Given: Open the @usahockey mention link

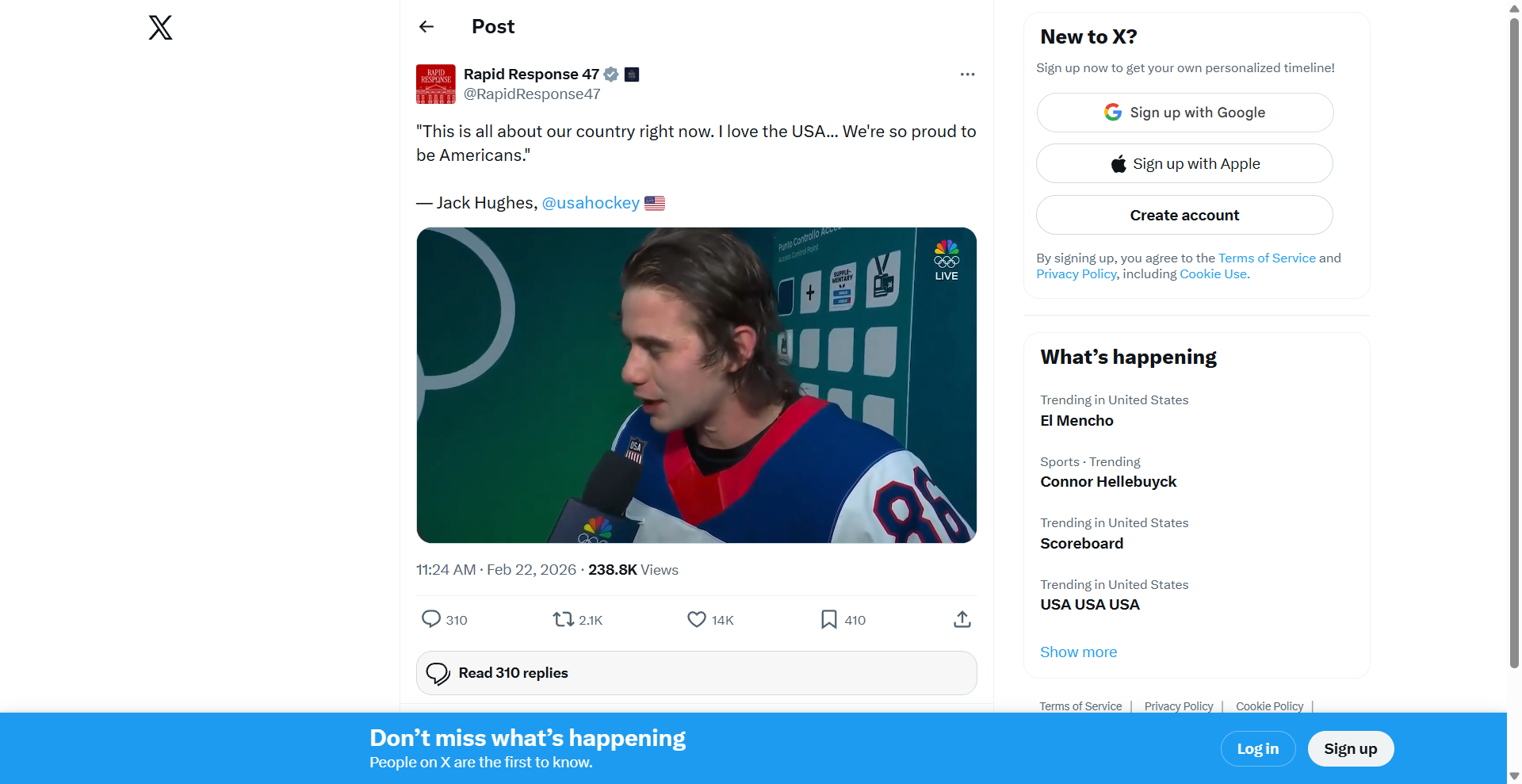Looking at the screenshot, I should tap(591, 203).
